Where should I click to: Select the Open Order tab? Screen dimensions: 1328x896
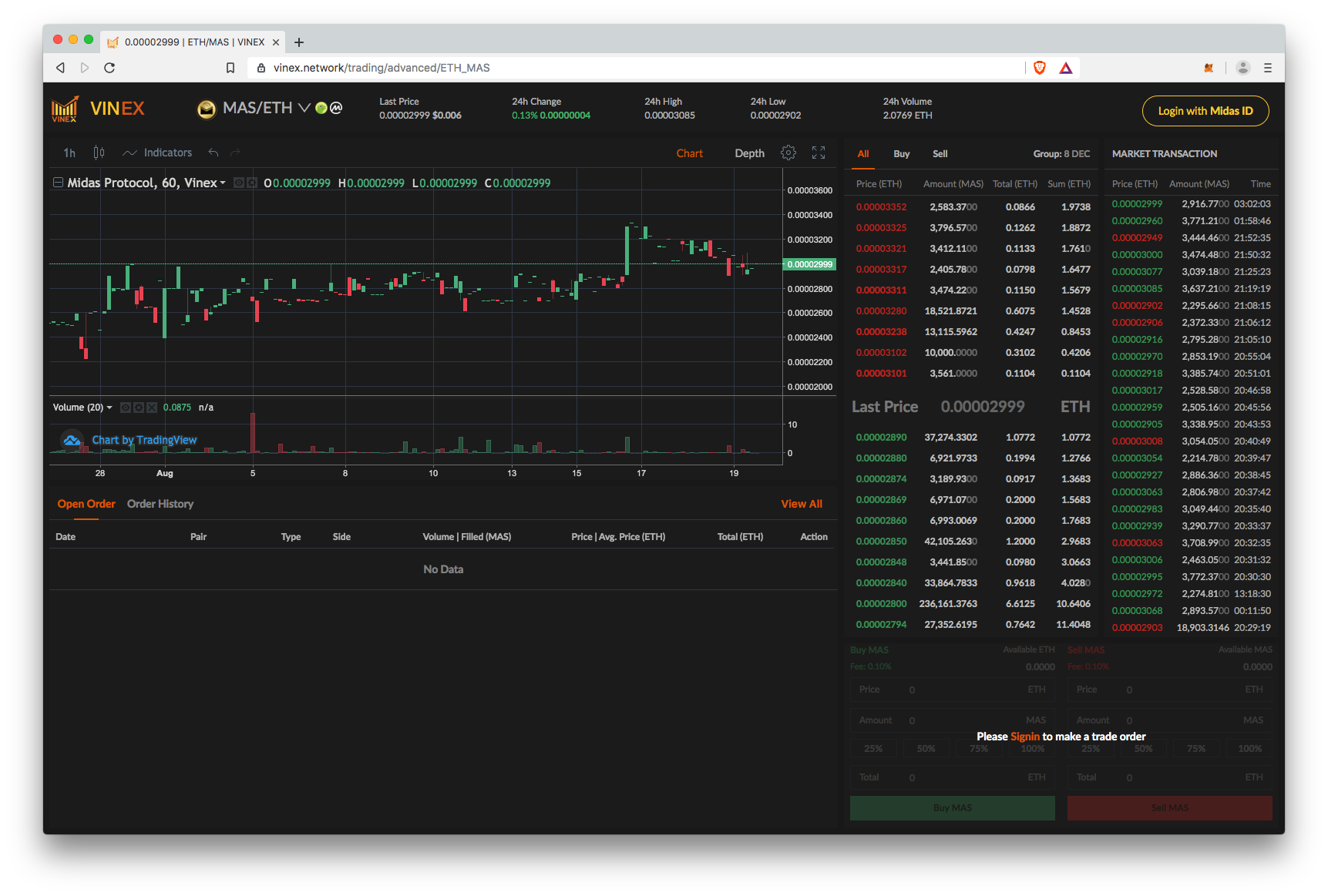click(86, 504)
